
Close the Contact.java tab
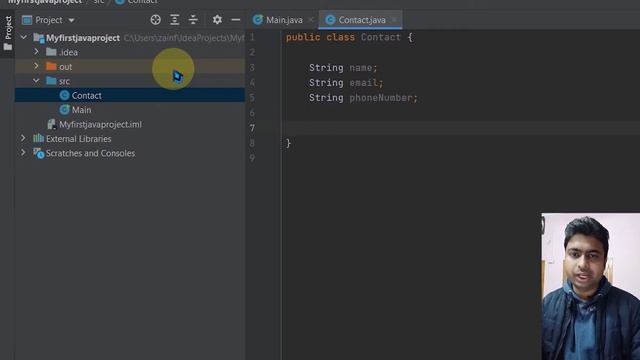pyautogui.click(x=393, y=20)
